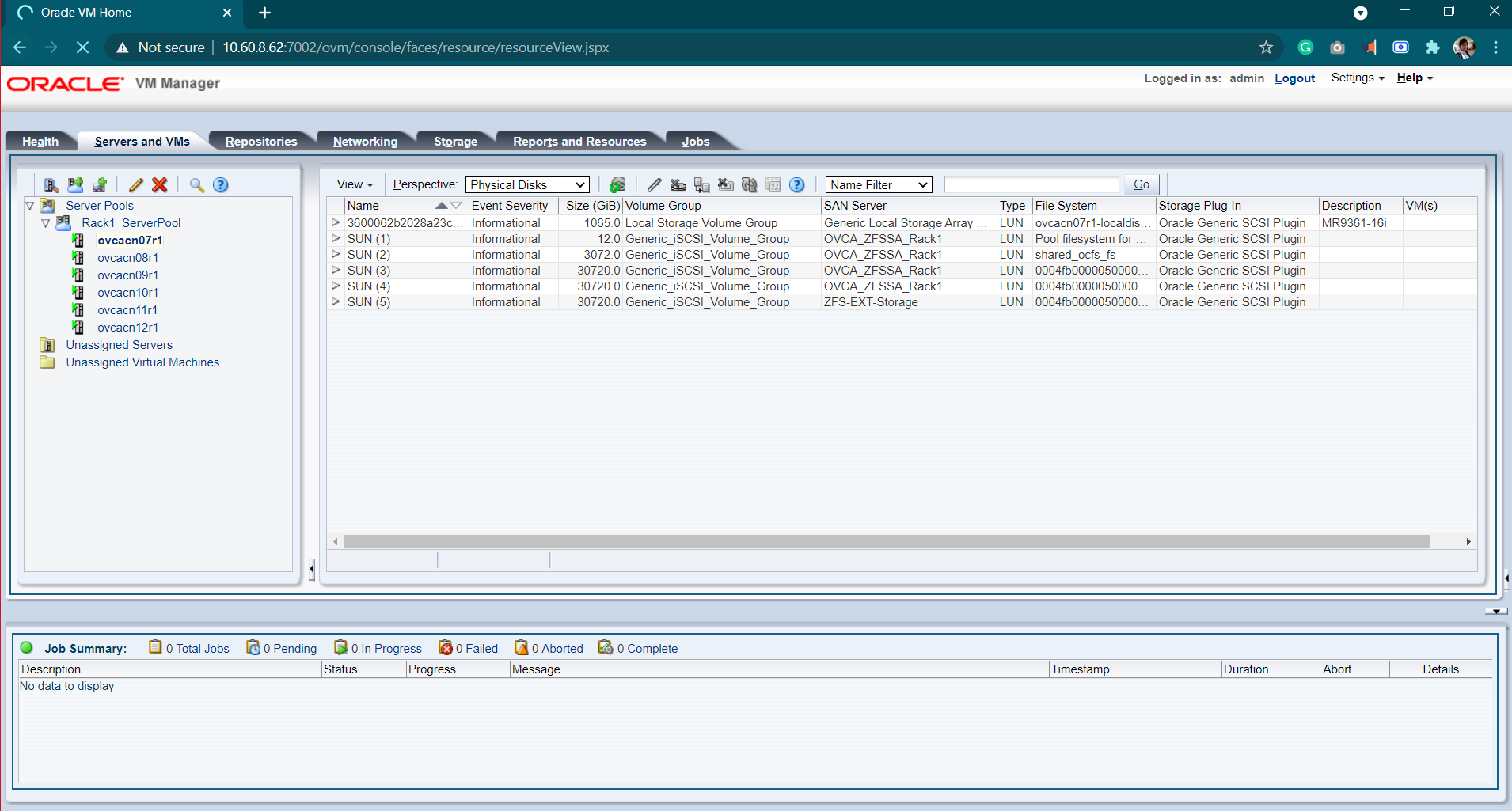
Task: Collapse the Rack1_ServerPool tree node
Action: pyautogui.click(x=46, y=223)
